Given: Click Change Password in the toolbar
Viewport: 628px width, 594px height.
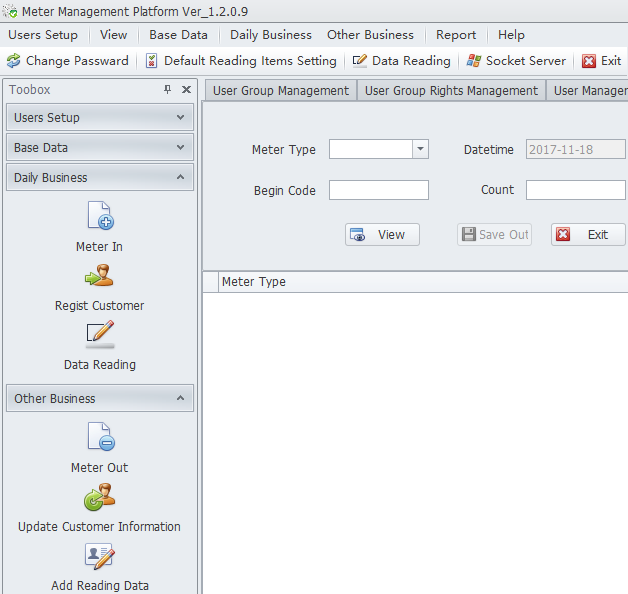Looking at the screenshot, I should click(x=67, y=61).
